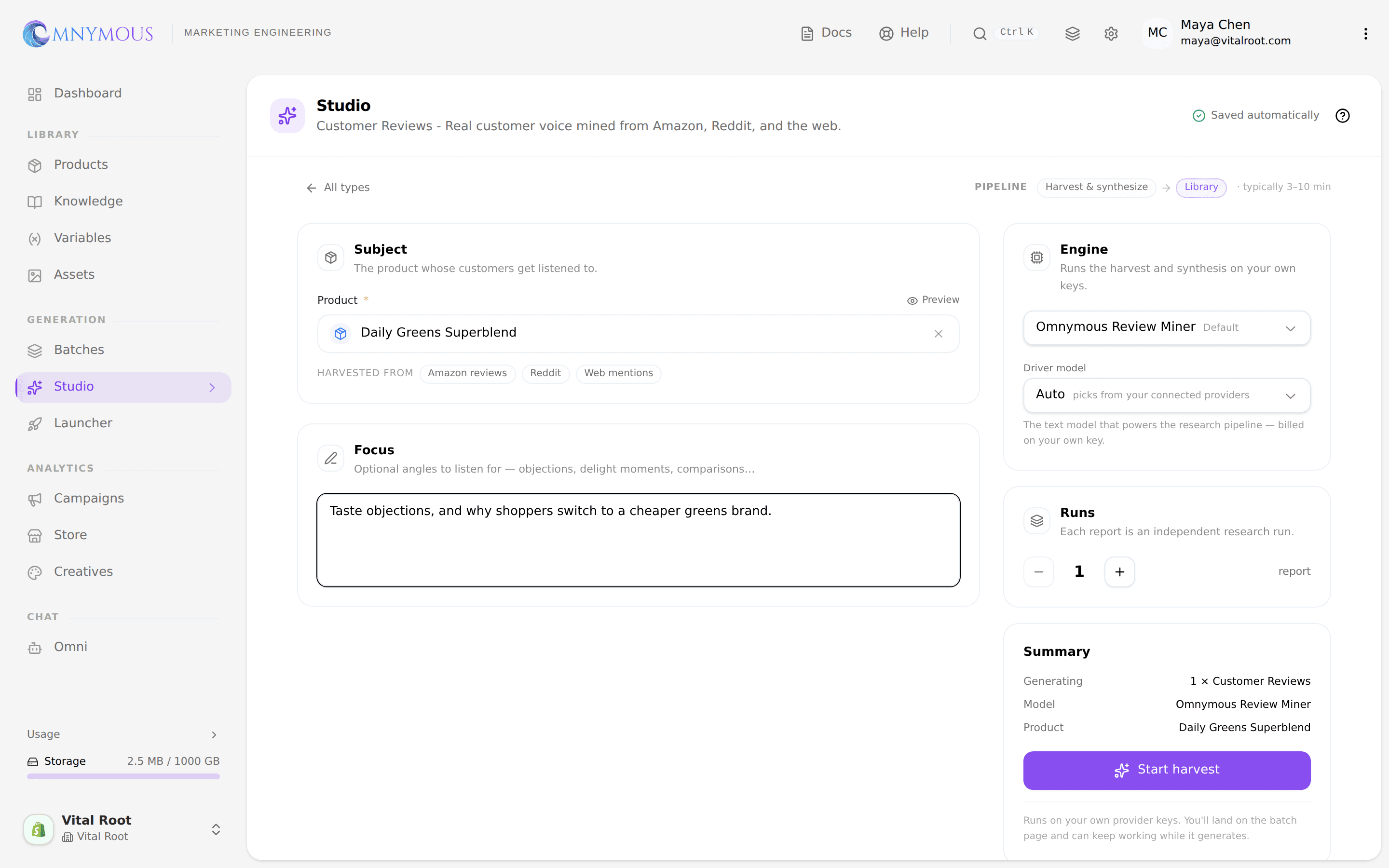The height and width of the screenshot is (868, 1389).
Task: Click the Focus pencil icon
Action: pos(330,458)
